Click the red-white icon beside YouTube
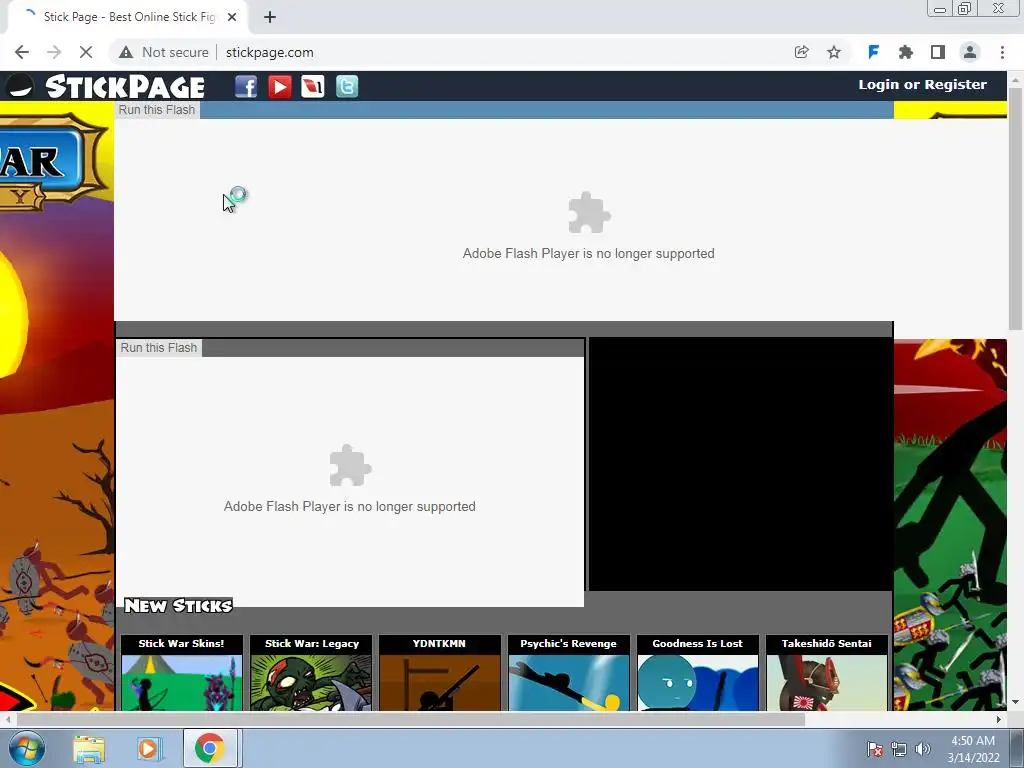This screenshot has height=768, width=1024. 313,86
